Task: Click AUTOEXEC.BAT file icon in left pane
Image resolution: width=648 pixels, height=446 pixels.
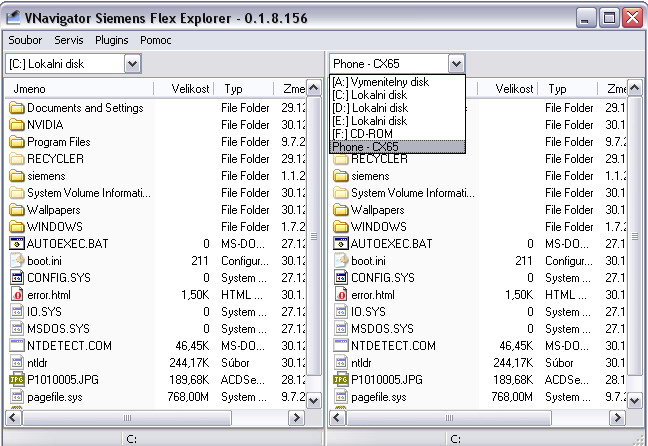Action: coord(17,243)
